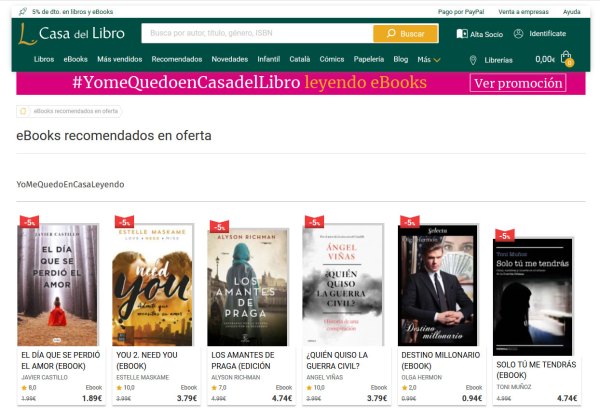Click the Alta Socio book icon
600x417 pixels.
[462, 34]
